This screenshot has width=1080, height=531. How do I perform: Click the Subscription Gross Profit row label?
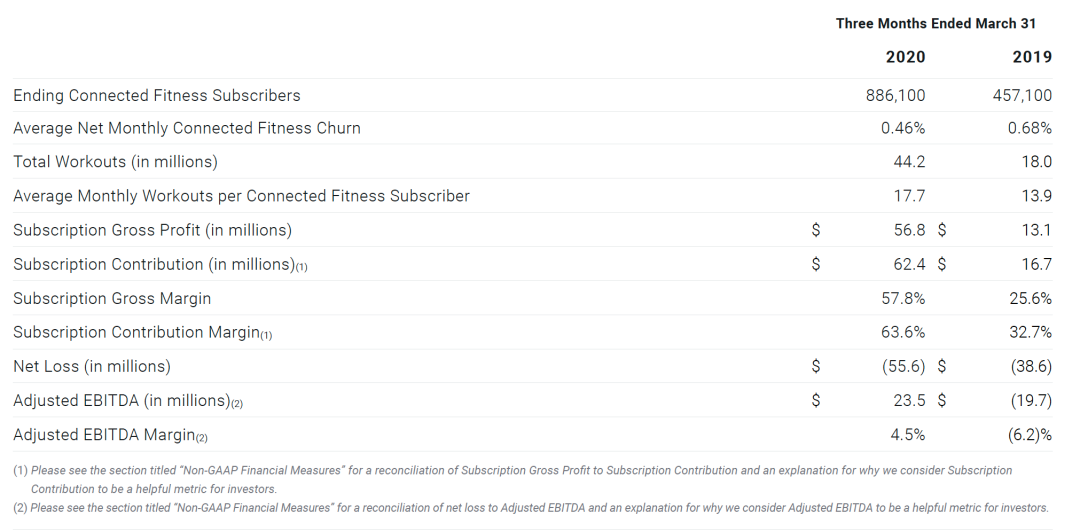152,230
